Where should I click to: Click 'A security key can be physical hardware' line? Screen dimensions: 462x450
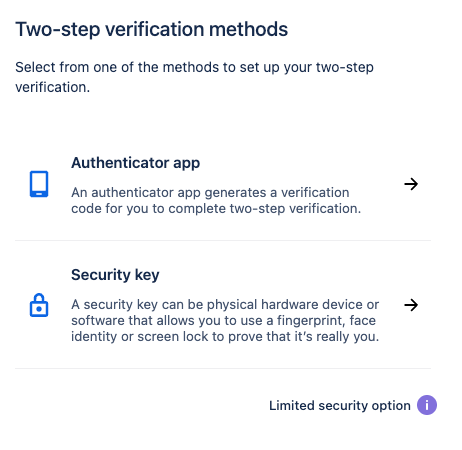pos(225,305)
